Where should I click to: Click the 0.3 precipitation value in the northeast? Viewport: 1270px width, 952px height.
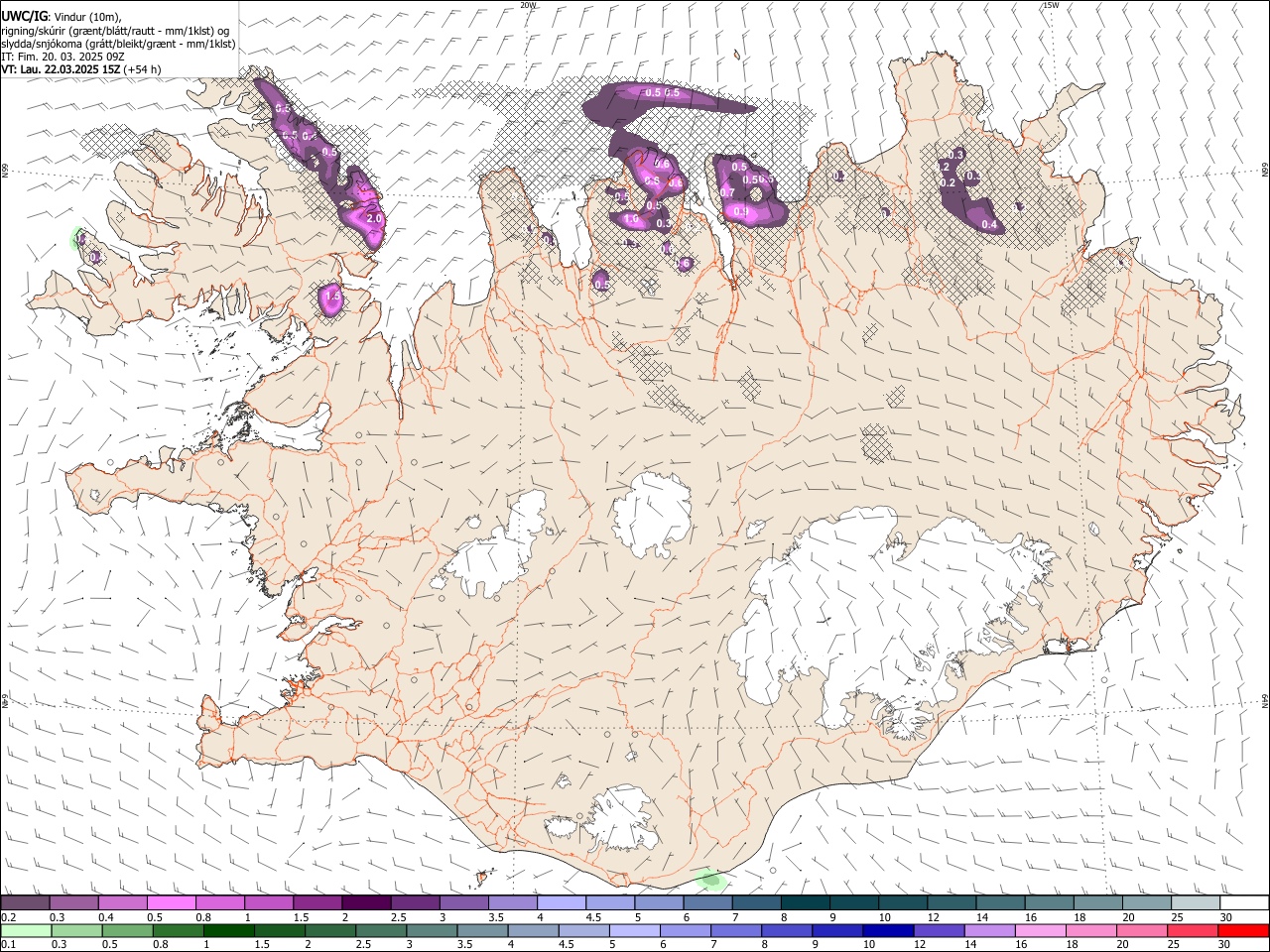956,155
